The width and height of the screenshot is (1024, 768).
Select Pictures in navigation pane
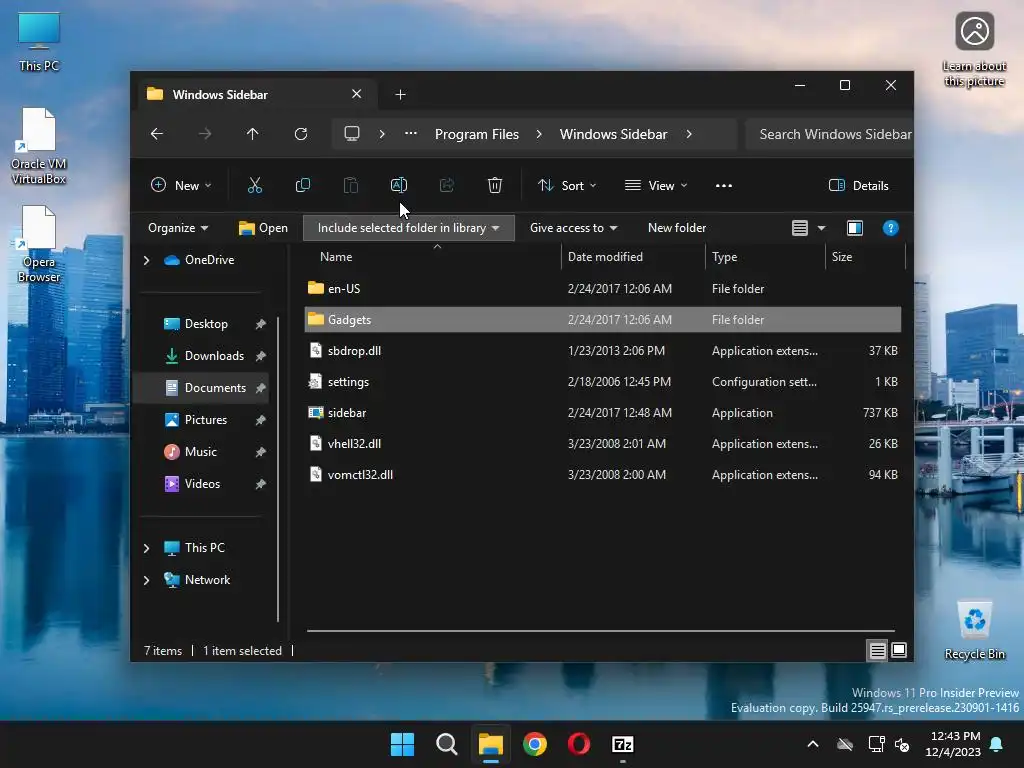point(206,420)
